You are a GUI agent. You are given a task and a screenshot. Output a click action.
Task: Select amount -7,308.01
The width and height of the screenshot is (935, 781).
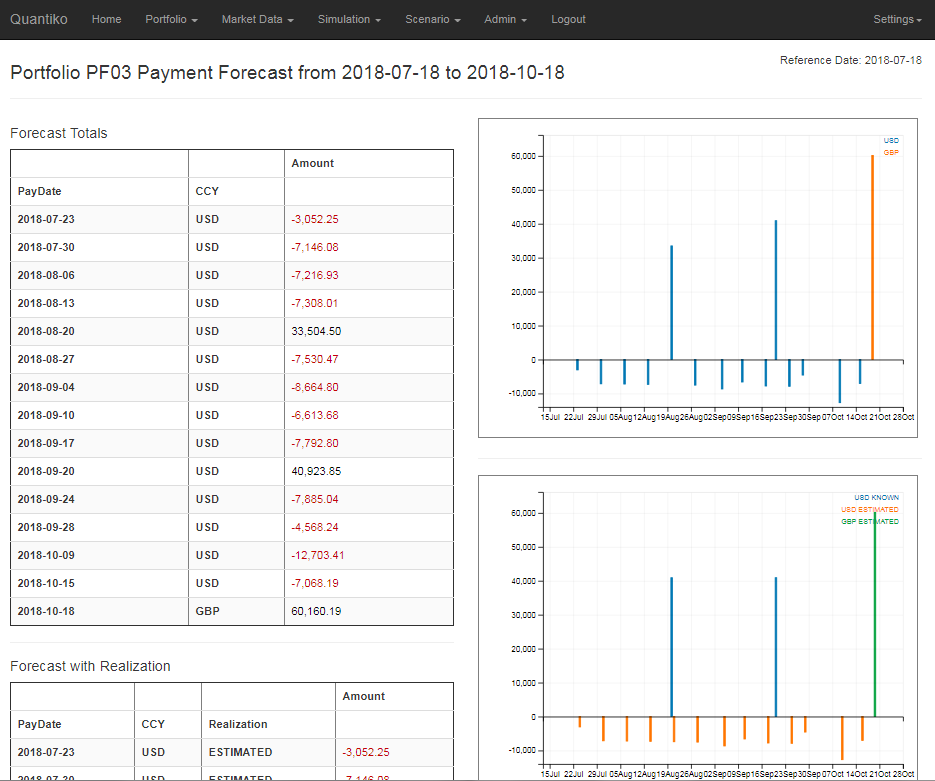[x=315, y=303]
